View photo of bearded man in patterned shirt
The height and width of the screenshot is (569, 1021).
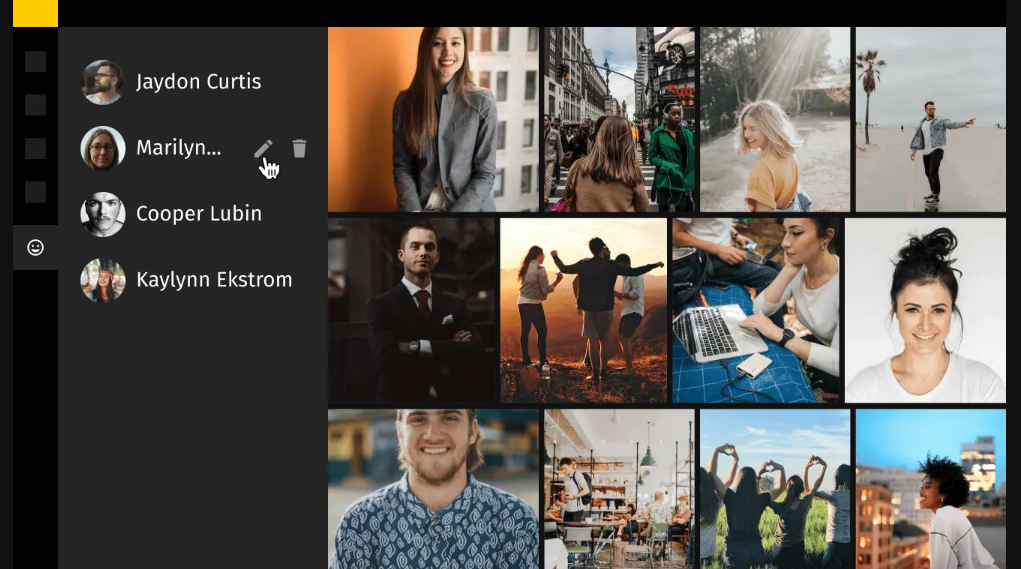pos(433,489)
